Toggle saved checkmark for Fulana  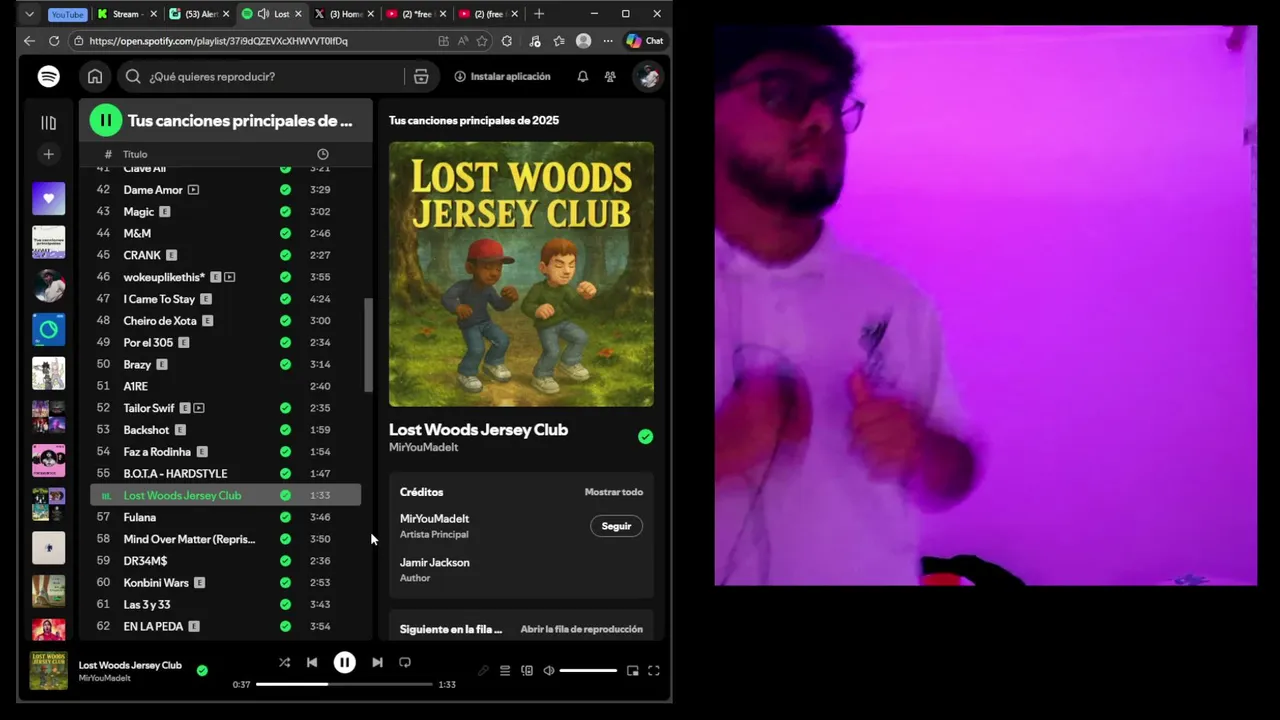coord(285,517)
